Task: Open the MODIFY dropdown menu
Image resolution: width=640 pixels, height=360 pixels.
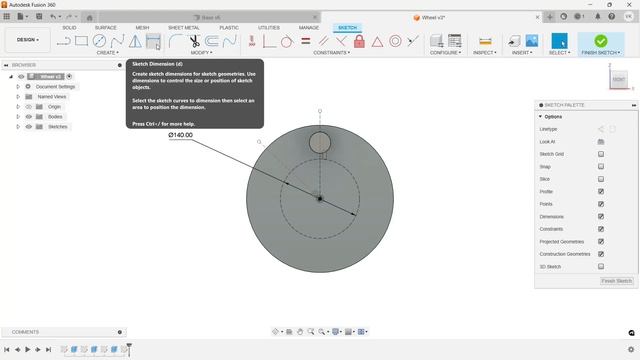Action: coord(201,53)
